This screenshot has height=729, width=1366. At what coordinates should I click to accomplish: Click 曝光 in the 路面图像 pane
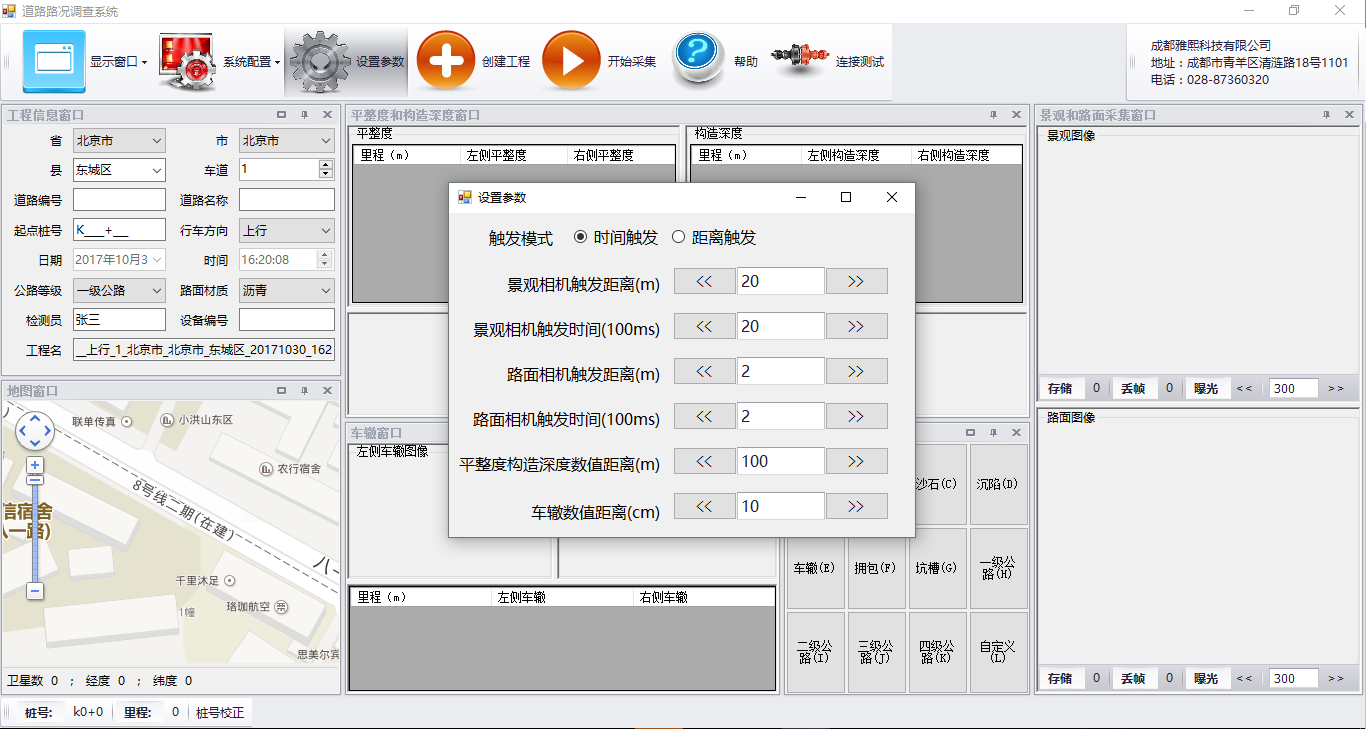point(1206,679)
